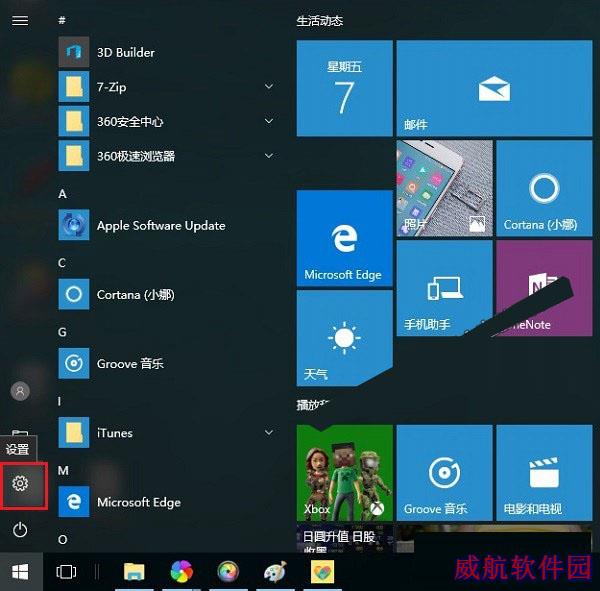The width and height of the screenshot is (600, 591).
Task: Open the 7-Zip folder entry
Action: pos(166,87)
